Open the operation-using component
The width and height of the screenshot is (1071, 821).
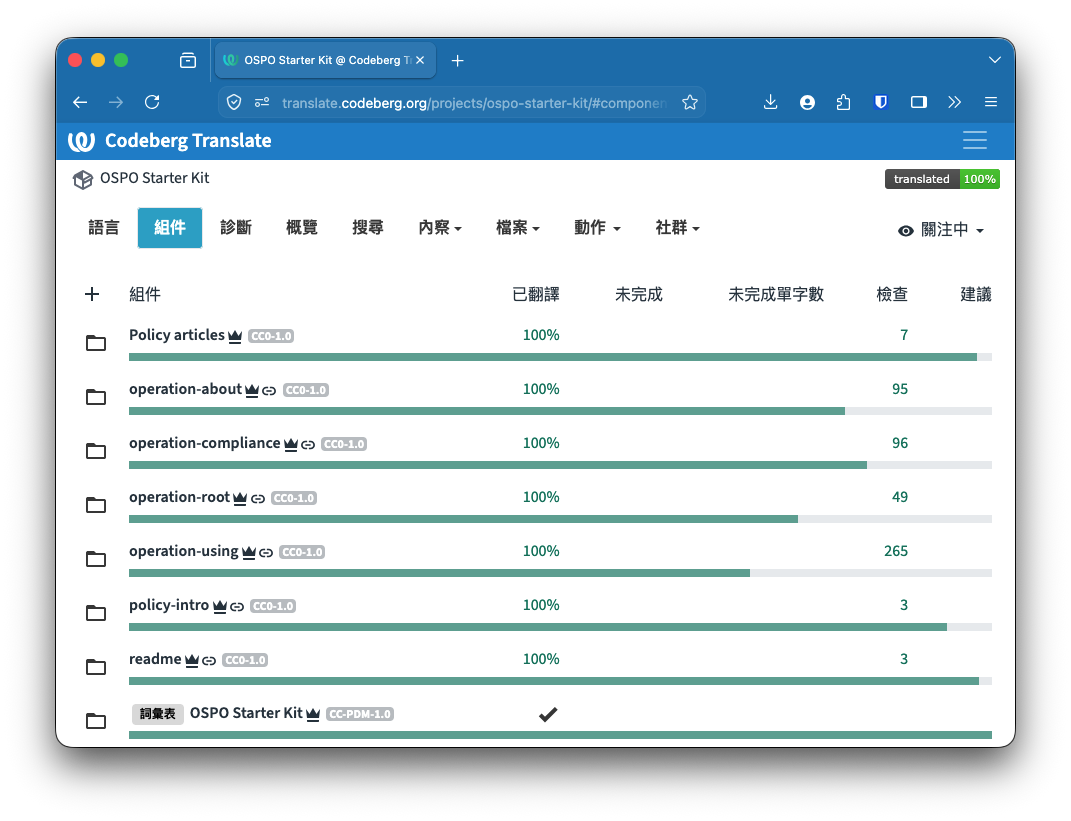pyautogui.click(x=184, y=551)
